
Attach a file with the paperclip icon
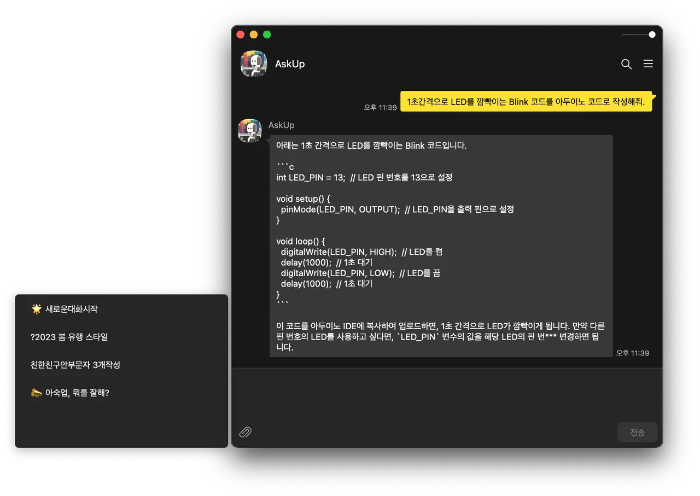pyautogui.click(x=245, y=432)
